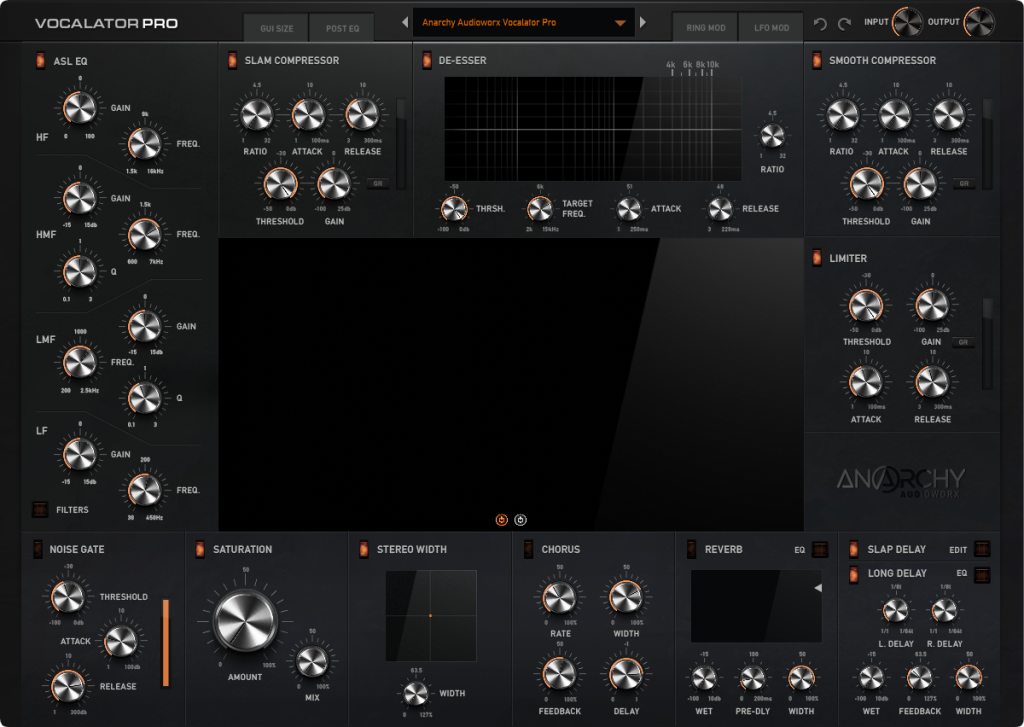This screenshot has height=727, width=1024.
Task: Toggle the SLAP DELAY power switch
Action: (853, 549)
